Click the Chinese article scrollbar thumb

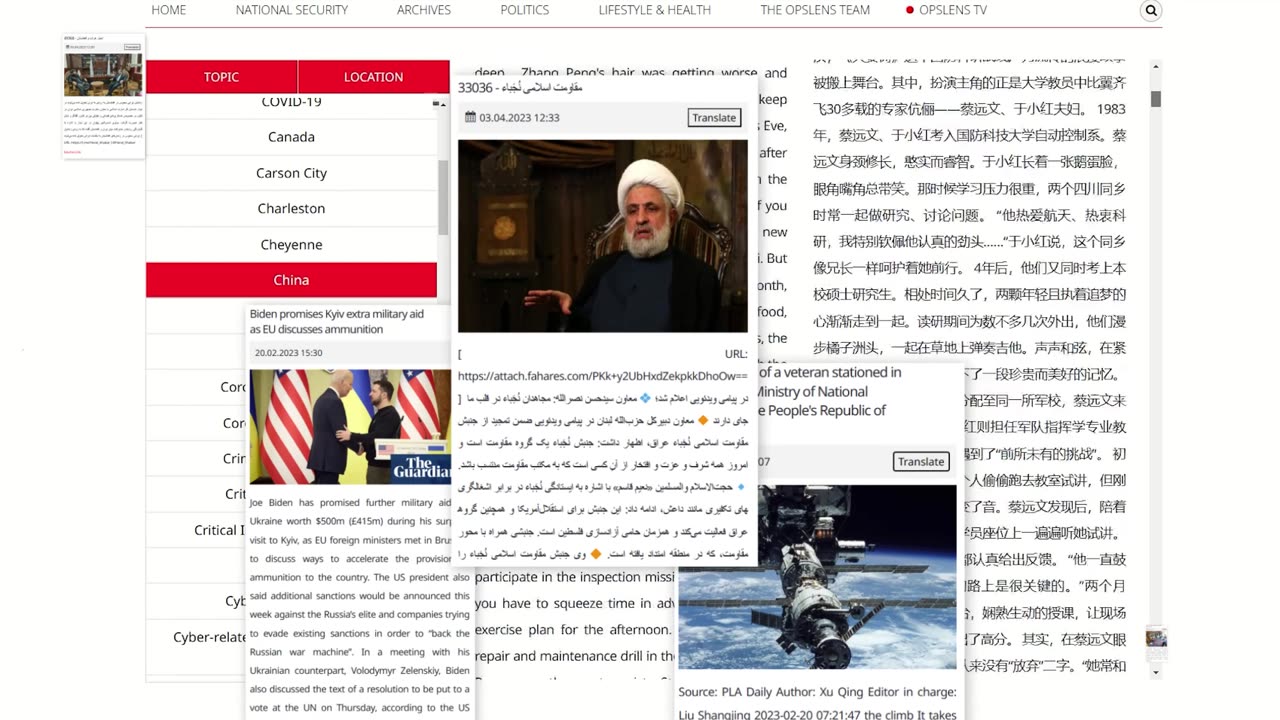pyautogui.click(x=1156, y=99)
